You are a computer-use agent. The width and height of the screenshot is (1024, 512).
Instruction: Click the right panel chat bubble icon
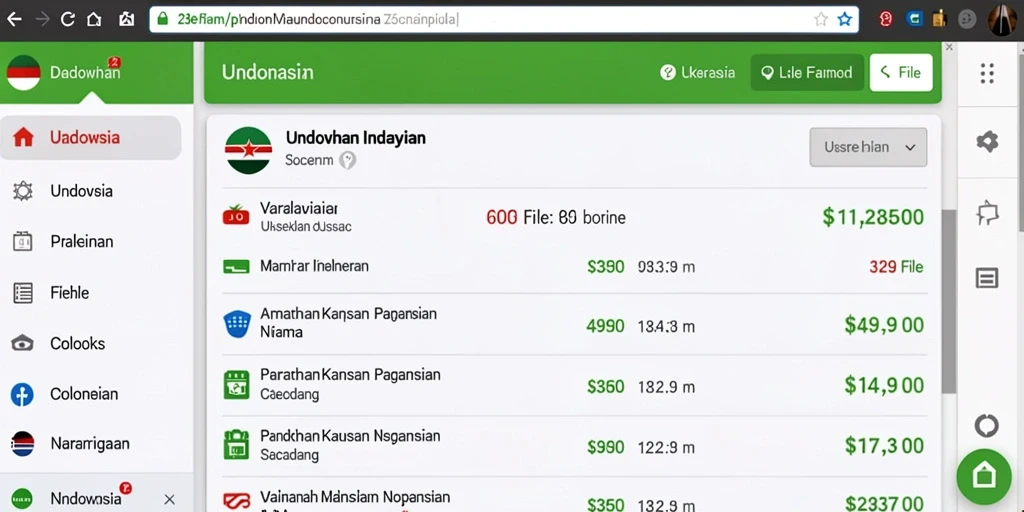coord(987,213)
